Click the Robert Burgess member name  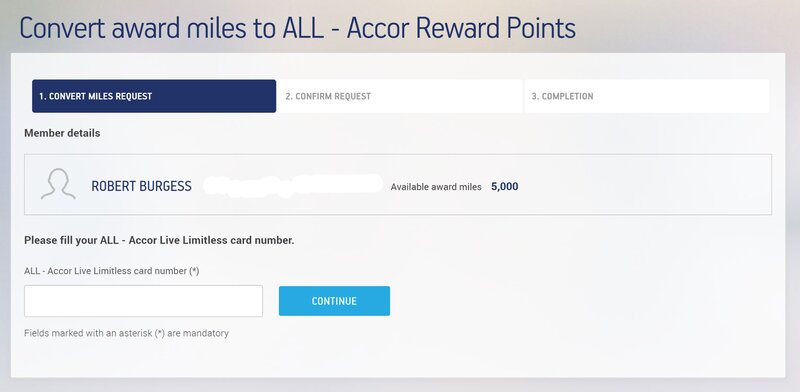[x=141, y=186]
